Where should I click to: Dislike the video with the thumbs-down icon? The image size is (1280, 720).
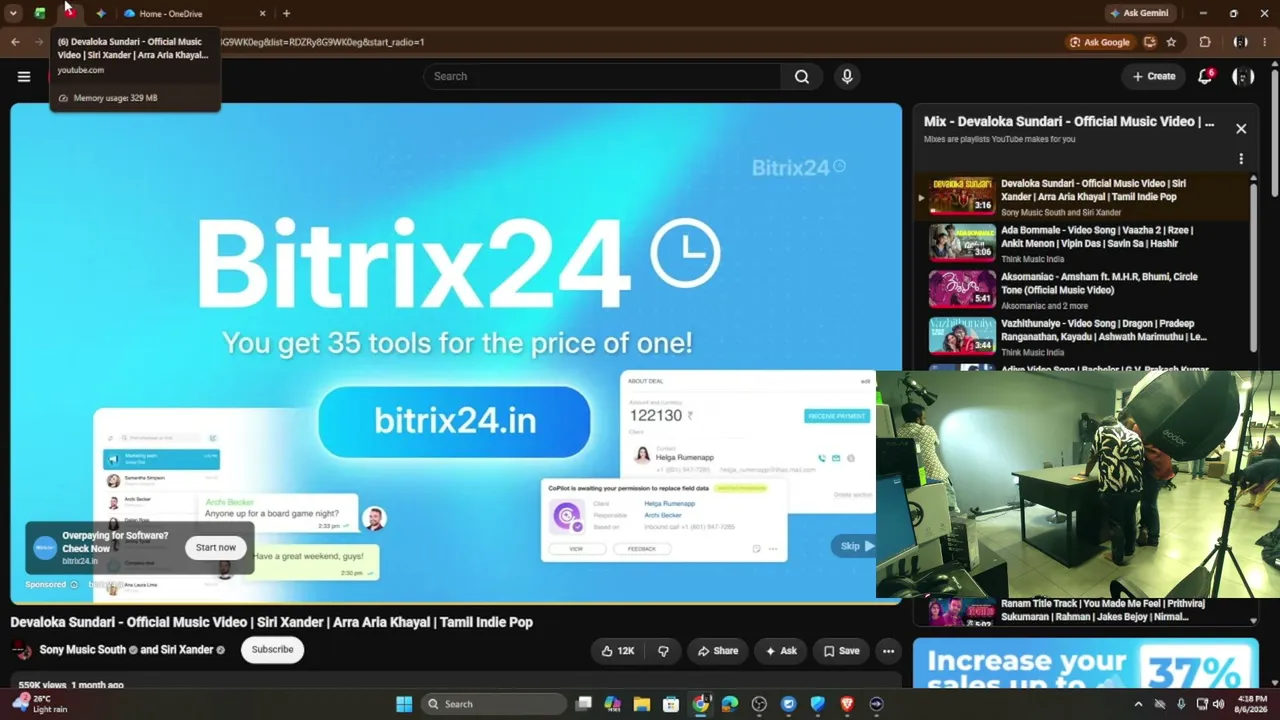(663, 651)
